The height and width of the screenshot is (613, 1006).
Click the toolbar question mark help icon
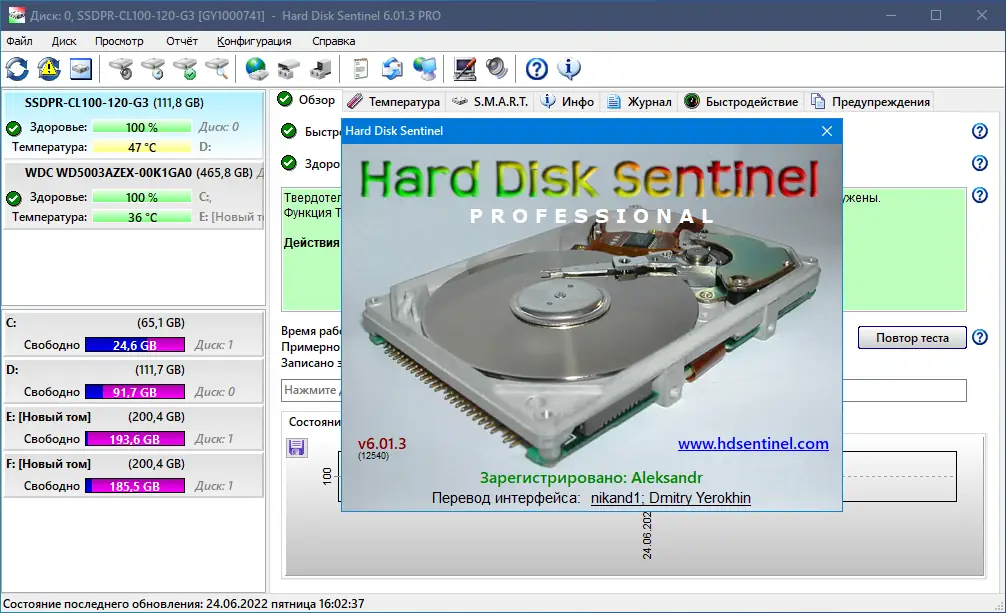click(536, 69)
